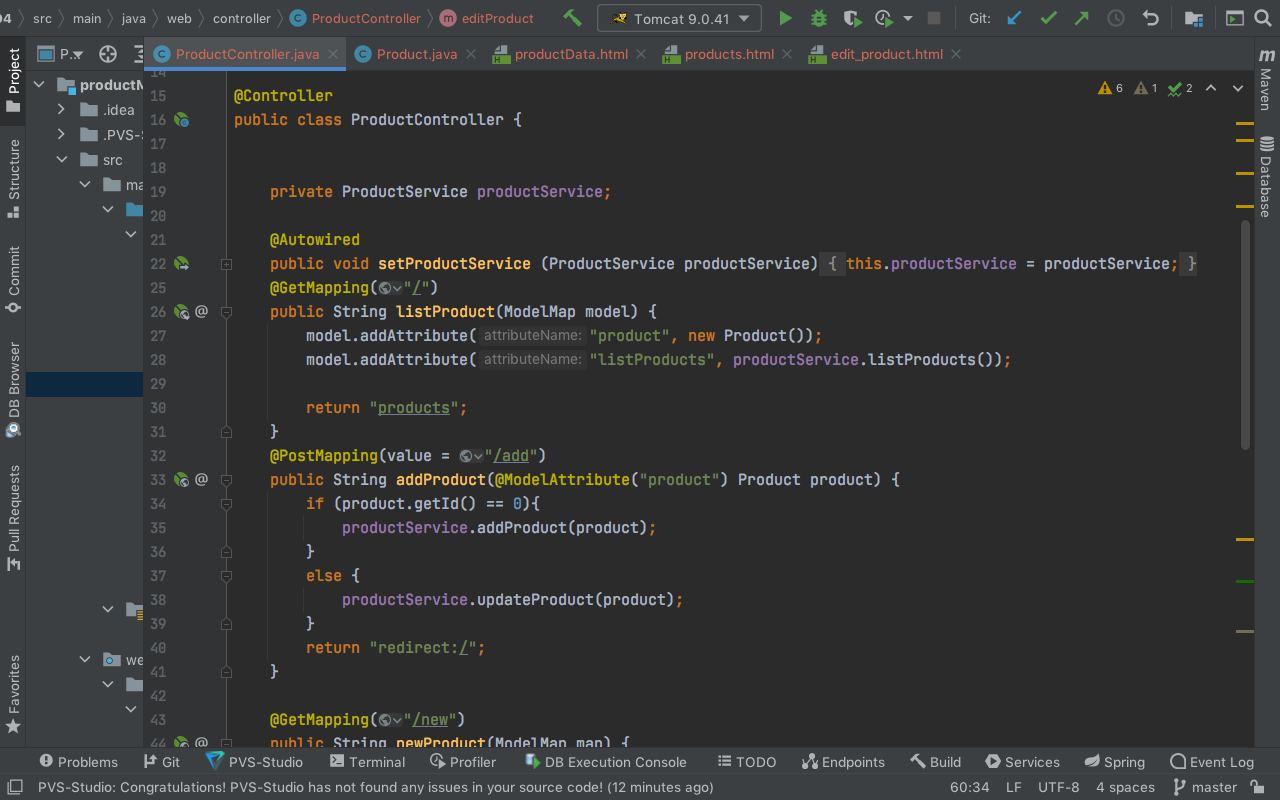
Task: Switch to the edit_product.html tab
Action: [885, 54]
